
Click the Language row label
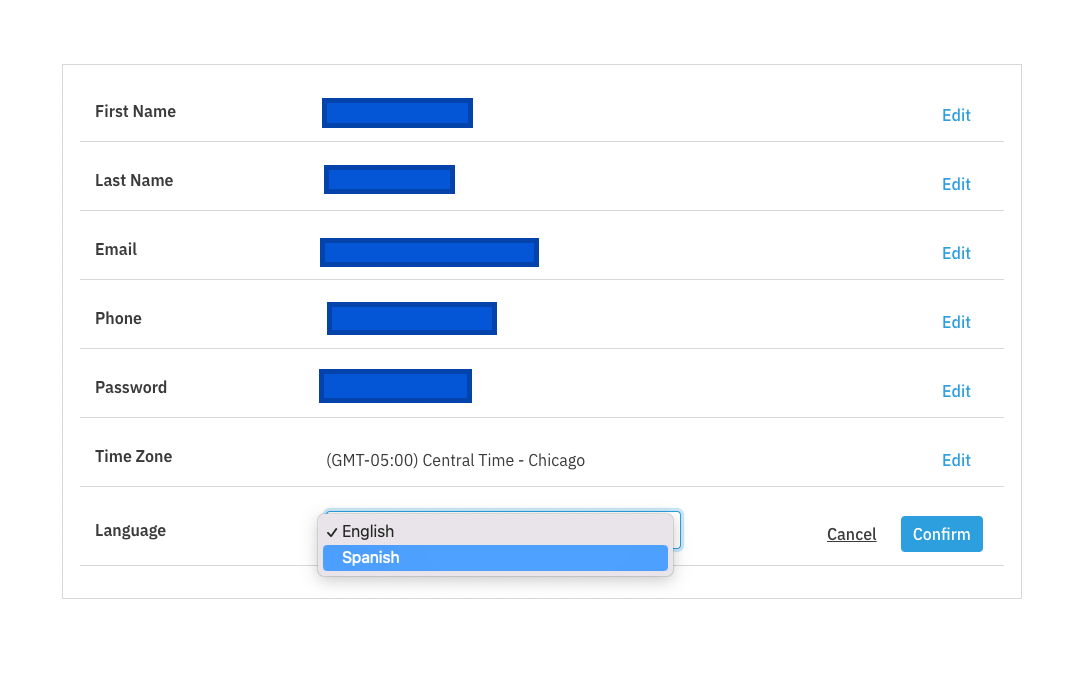pyautogui.click(x=130, y=530)
